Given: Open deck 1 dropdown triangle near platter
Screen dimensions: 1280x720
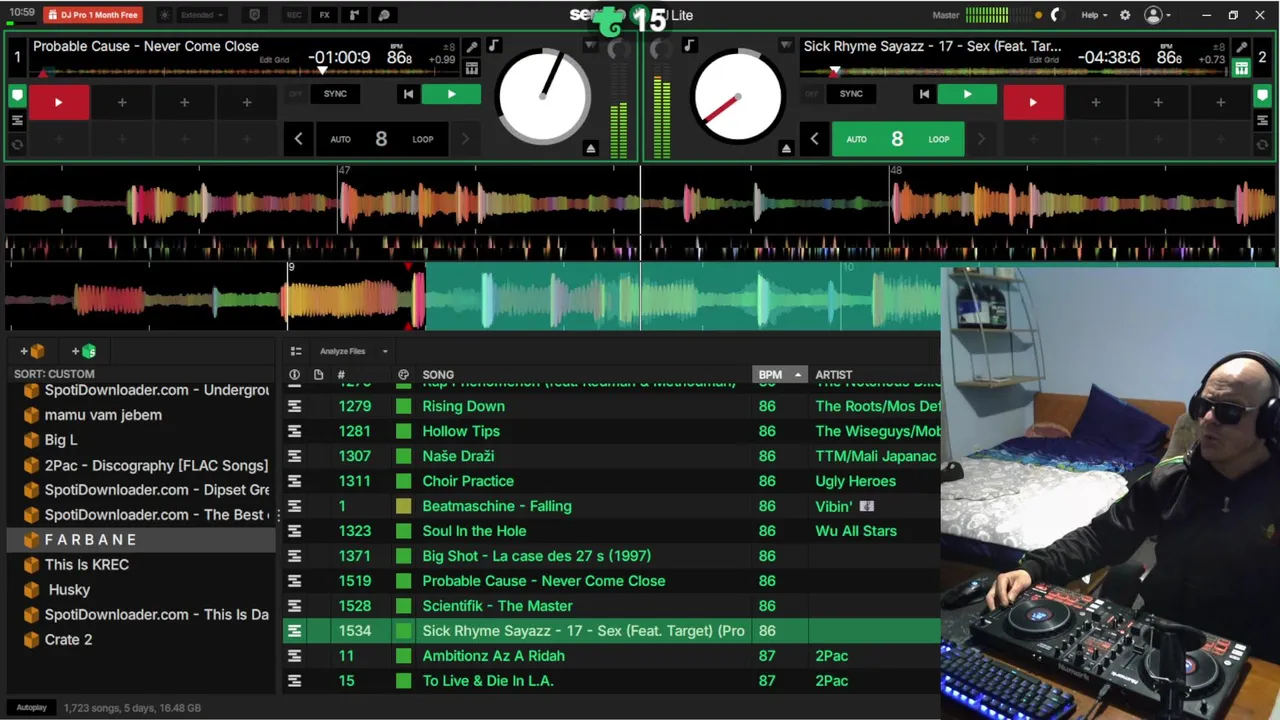Looking at the screenshot, I should coord(590,46).
